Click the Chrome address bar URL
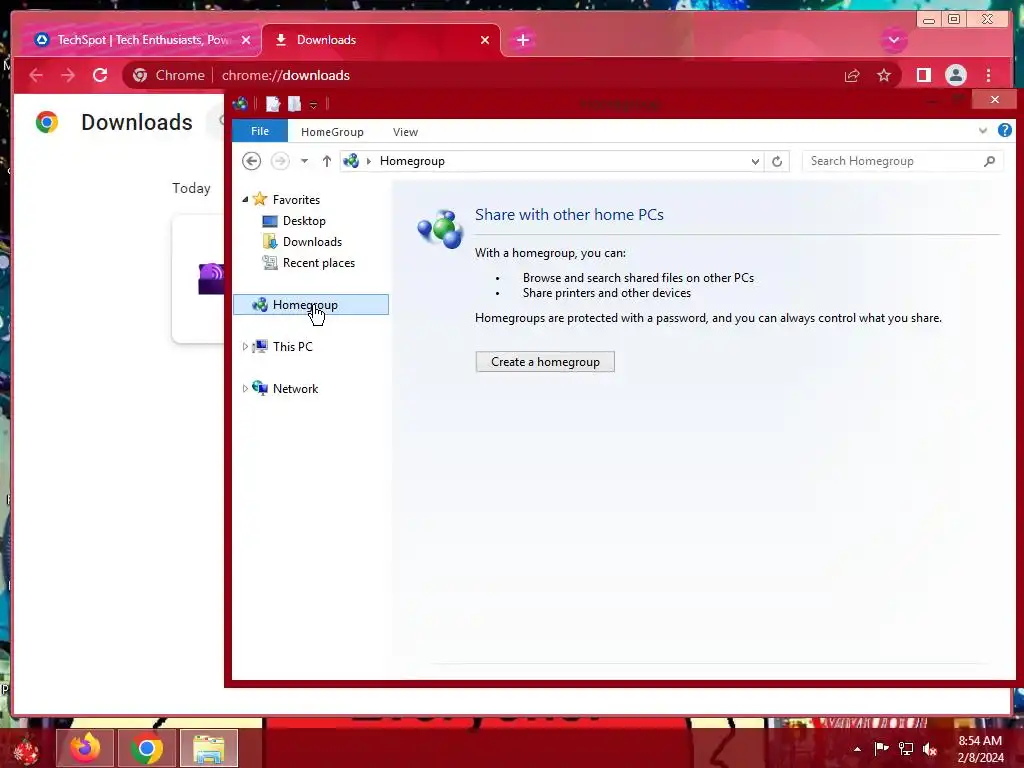This screenshot has height=768, width=1024. pos(285,76)
